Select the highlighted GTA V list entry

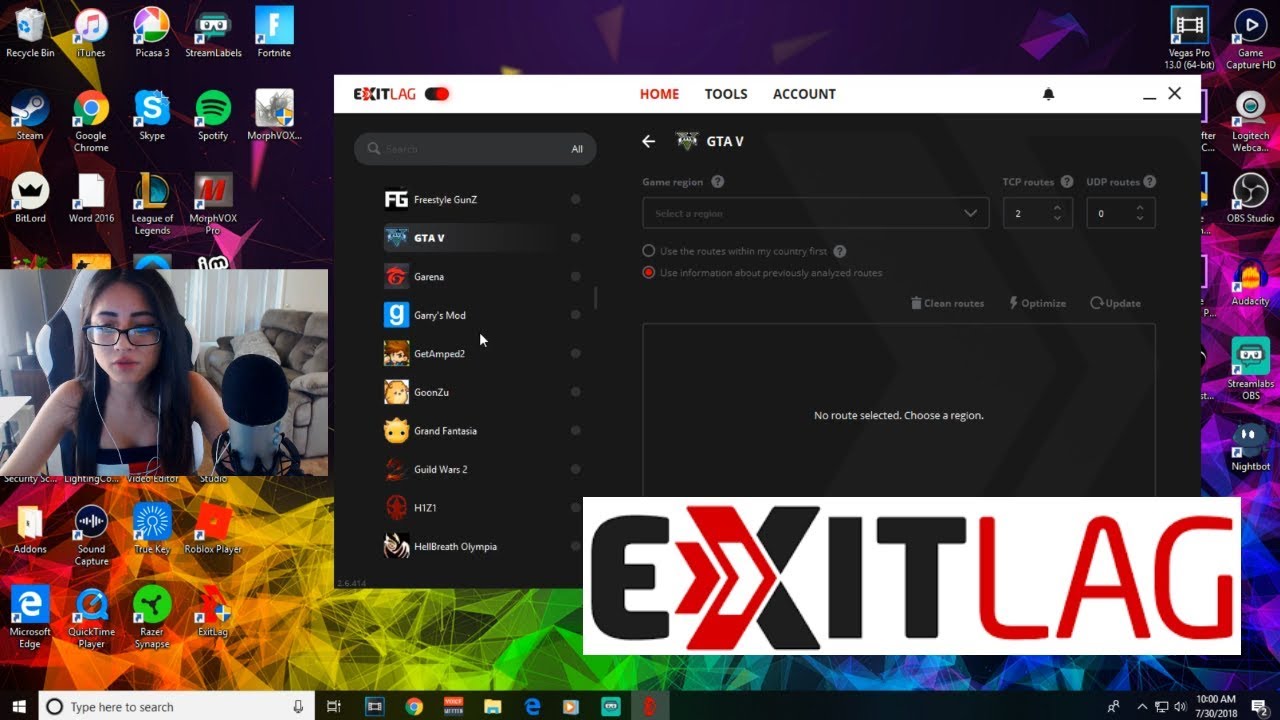coord(482,238)
